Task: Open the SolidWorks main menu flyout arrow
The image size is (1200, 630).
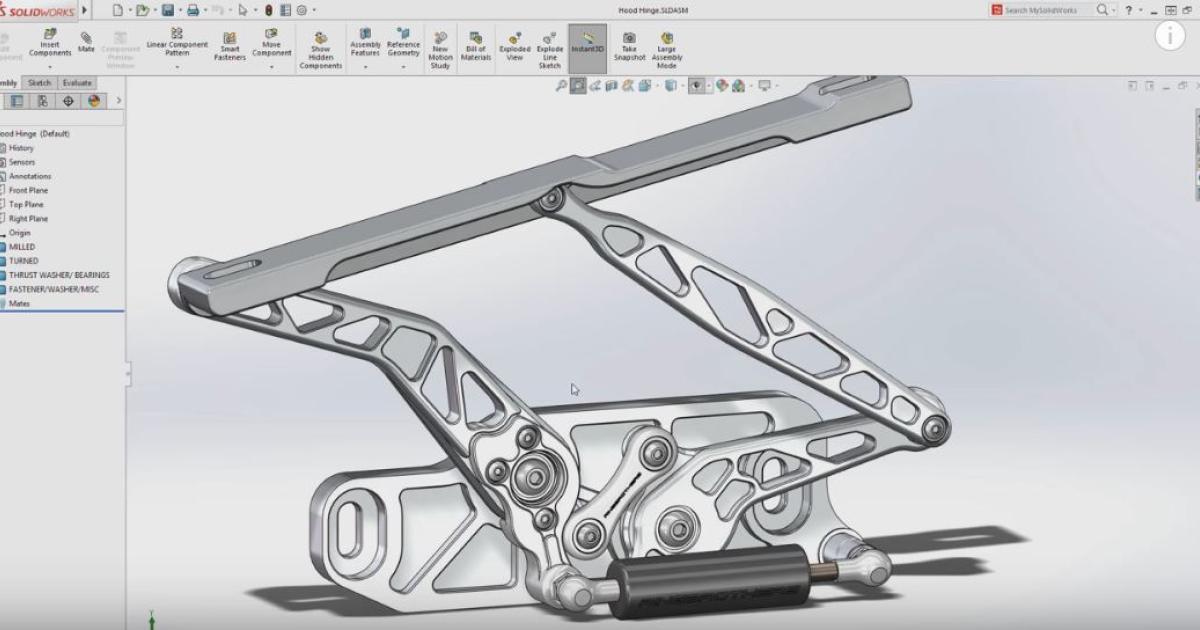Action: pyautogui.click(x=84, y=10)
